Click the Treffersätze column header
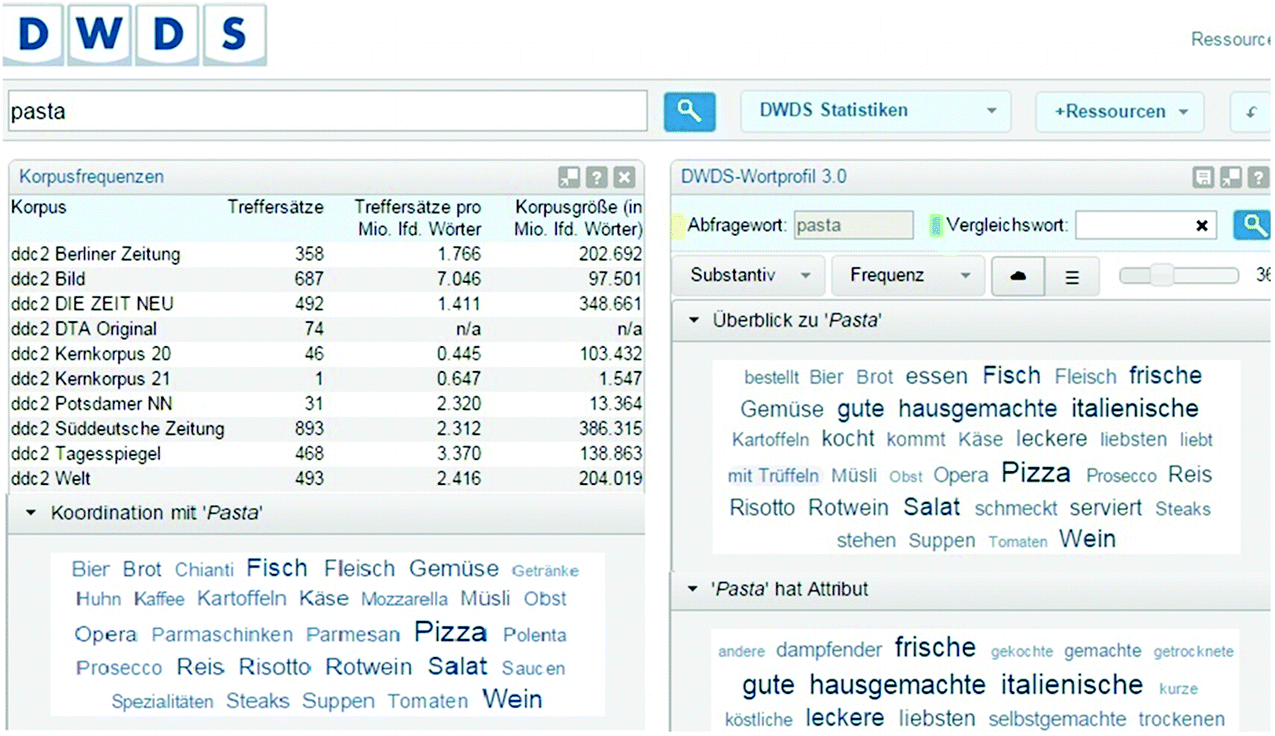This screenshot has width=1275, height=736. click(x=276, y=208)
